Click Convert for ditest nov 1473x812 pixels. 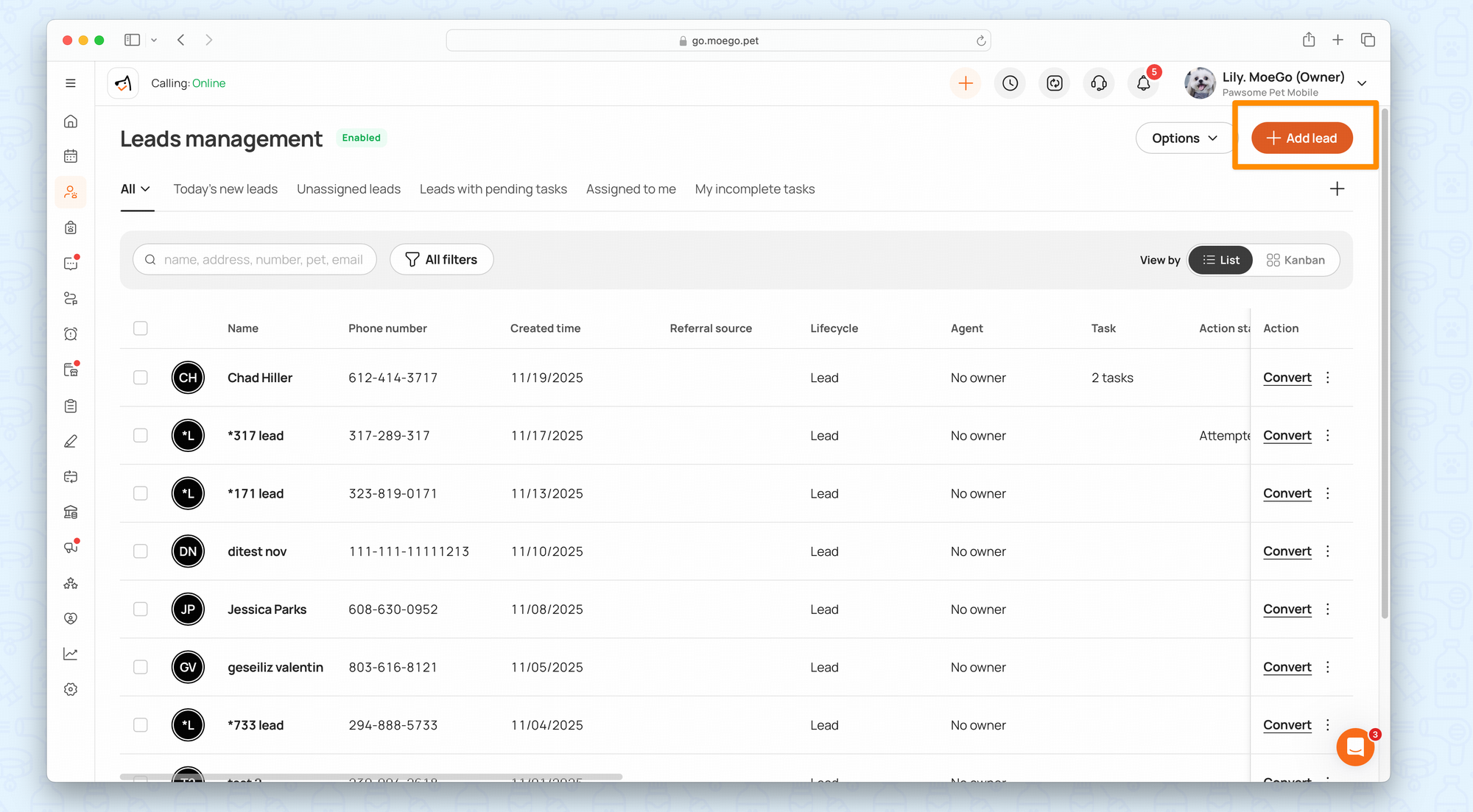(1287, 551)
